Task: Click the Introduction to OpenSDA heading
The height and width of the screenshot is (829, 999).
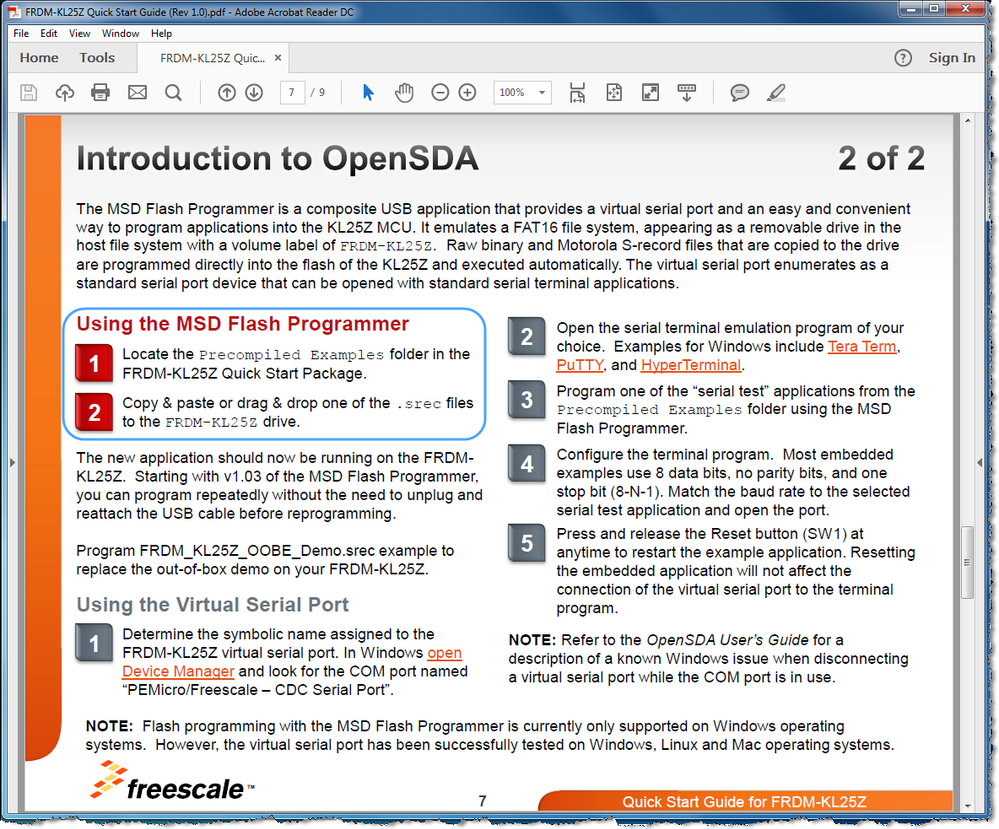Action: pyautogui.click(x=277, y=159)
